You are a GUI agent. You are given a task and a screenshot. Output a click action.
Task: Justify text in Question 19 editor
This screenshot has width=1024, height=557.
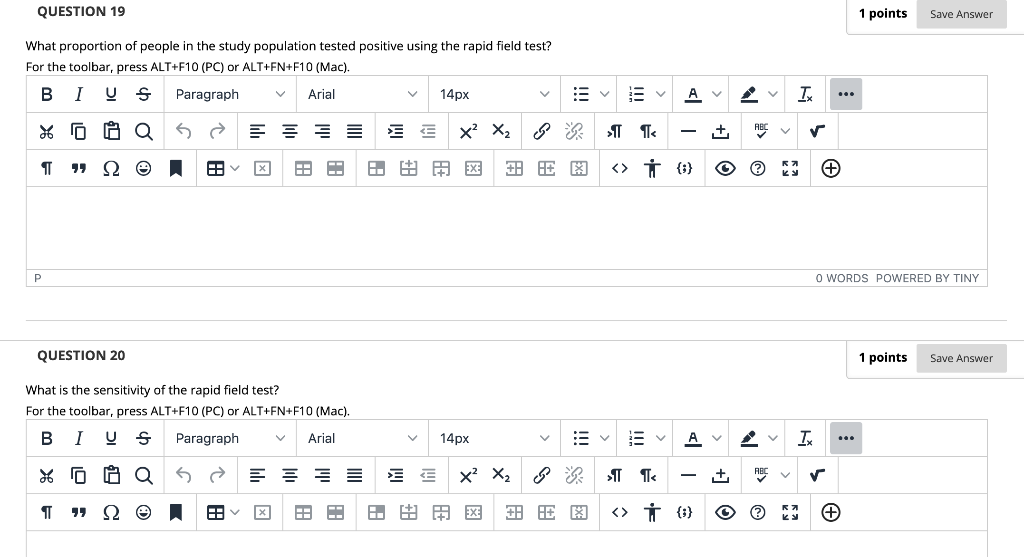click(355, 131)
